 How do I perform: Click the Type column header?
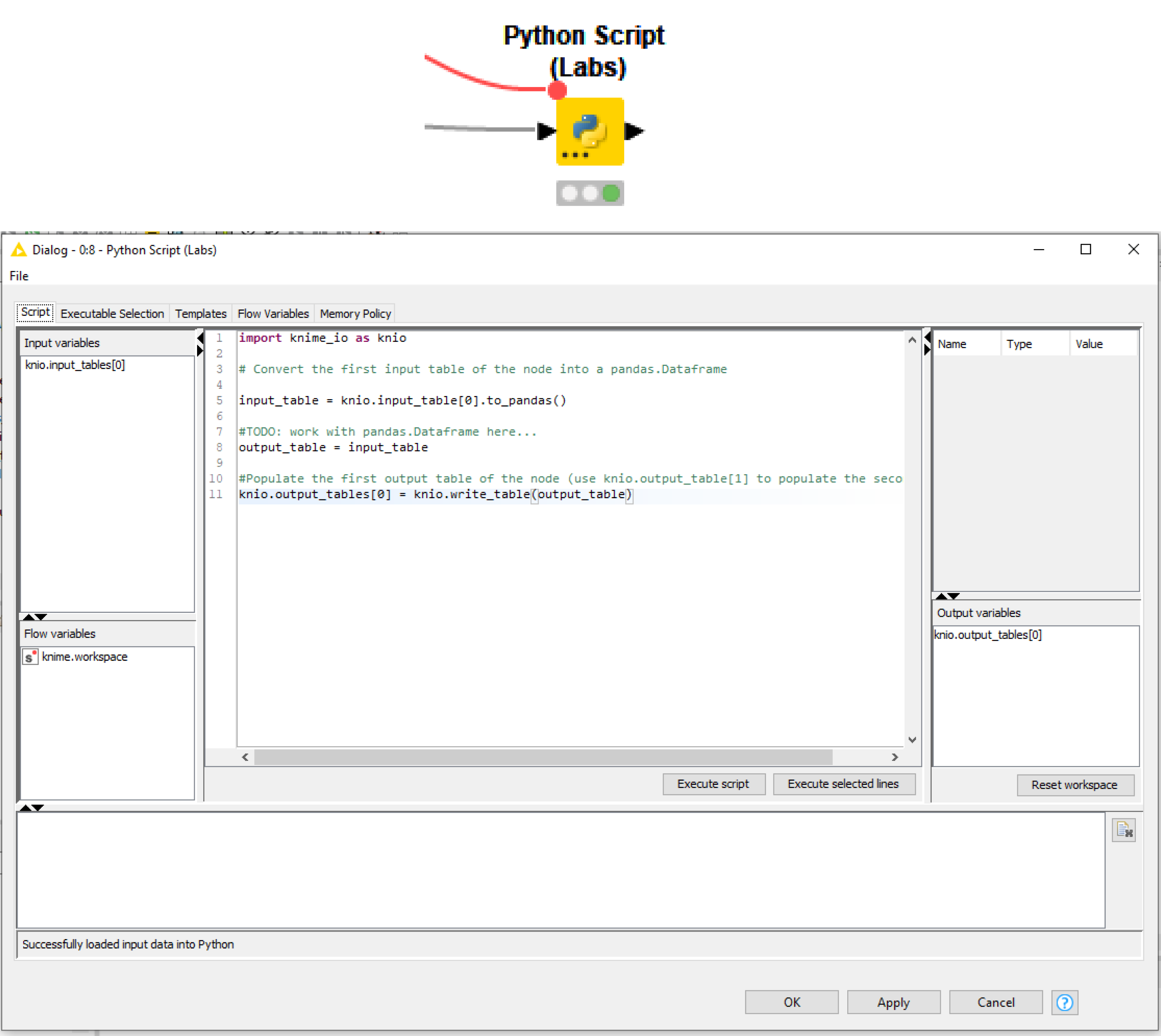(x=1035, y=344)
